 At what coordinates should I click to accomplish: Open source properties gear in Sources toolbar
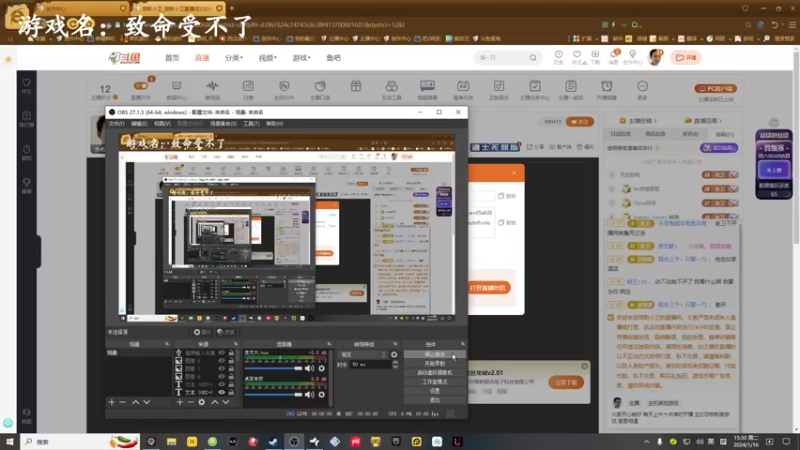tap(202, 402)
